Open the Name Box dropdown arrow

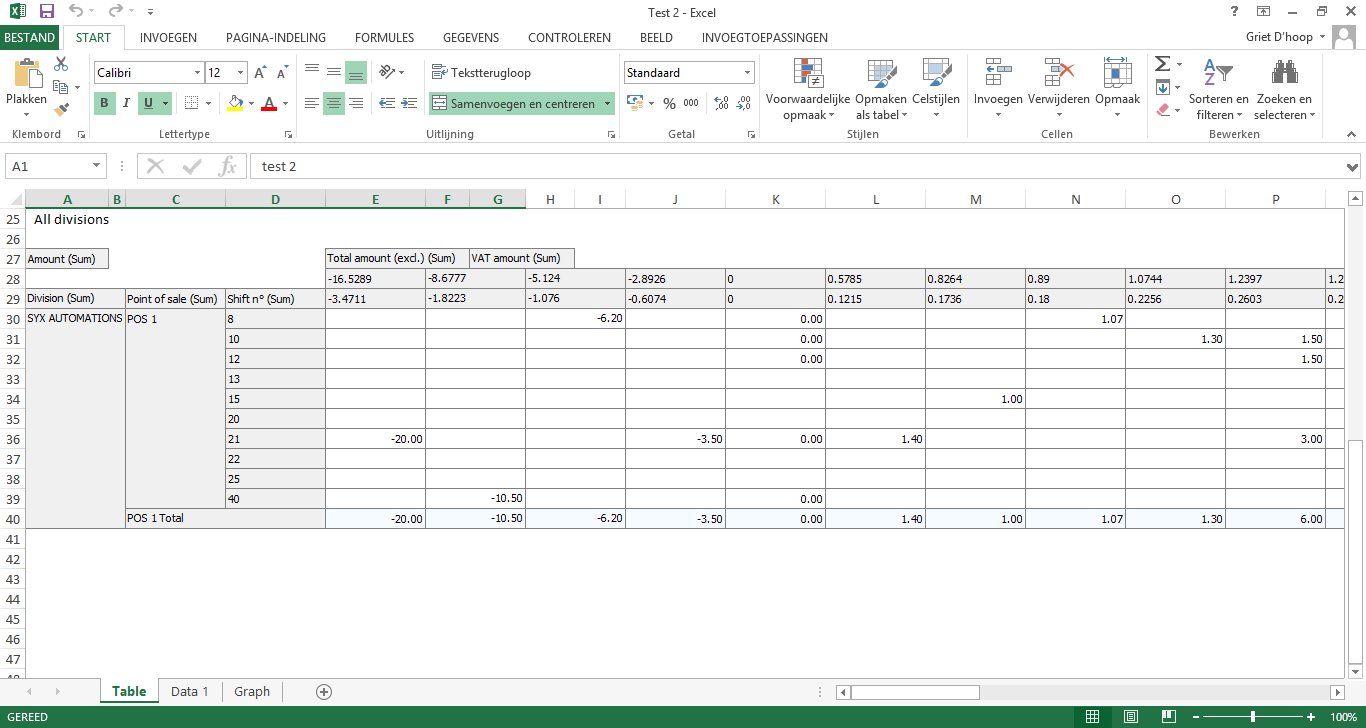(x=97, y=167)
